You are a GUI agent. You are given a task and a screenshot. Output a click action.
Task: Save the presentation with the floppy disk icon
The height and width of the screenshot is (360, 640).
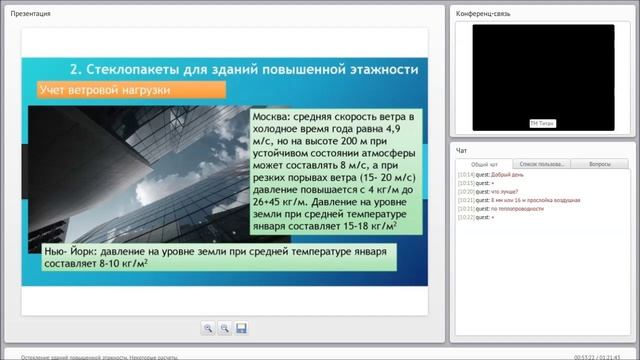[241, 328]
